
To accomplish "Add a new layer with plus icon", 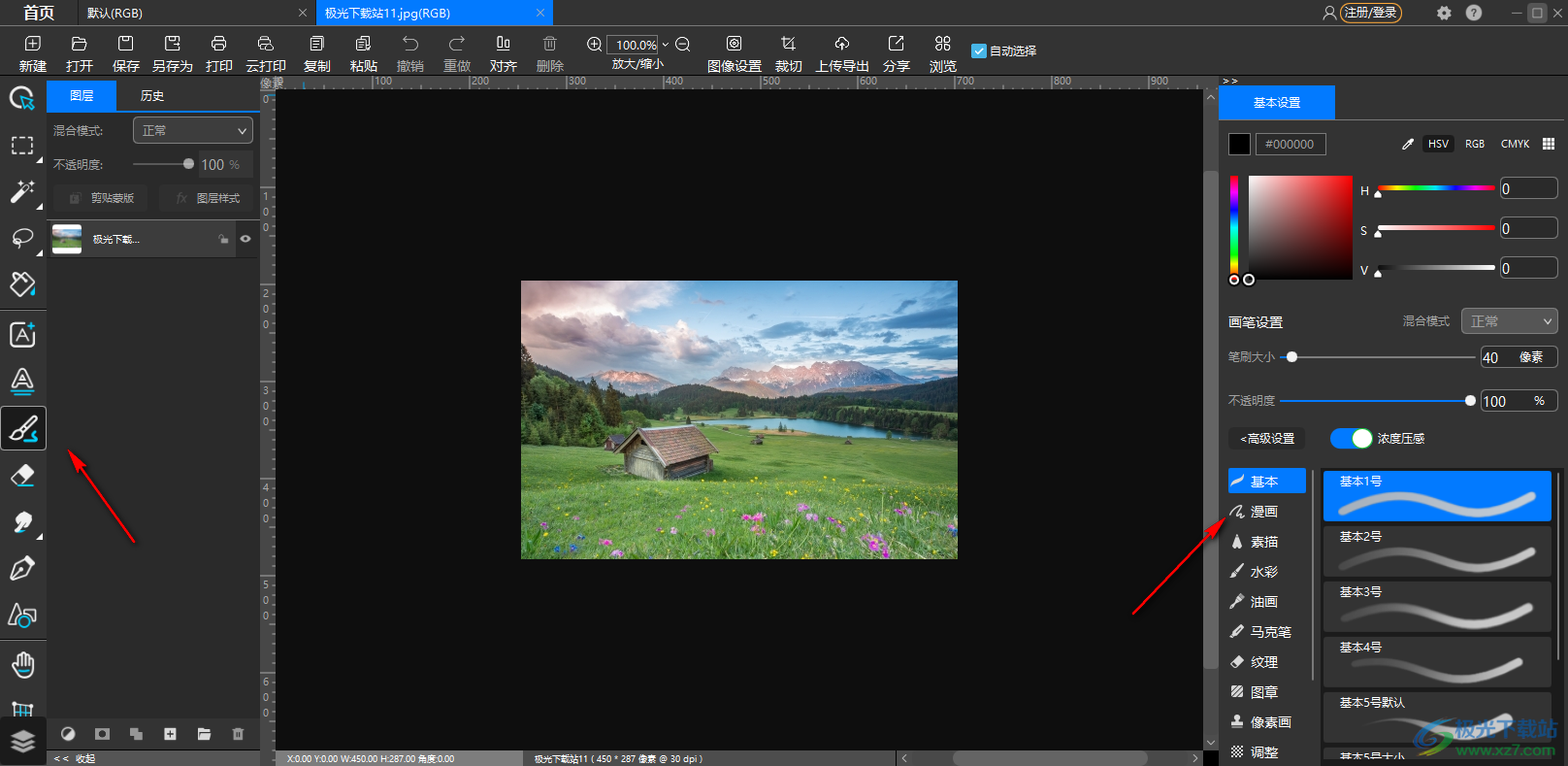I will (170, 734).
